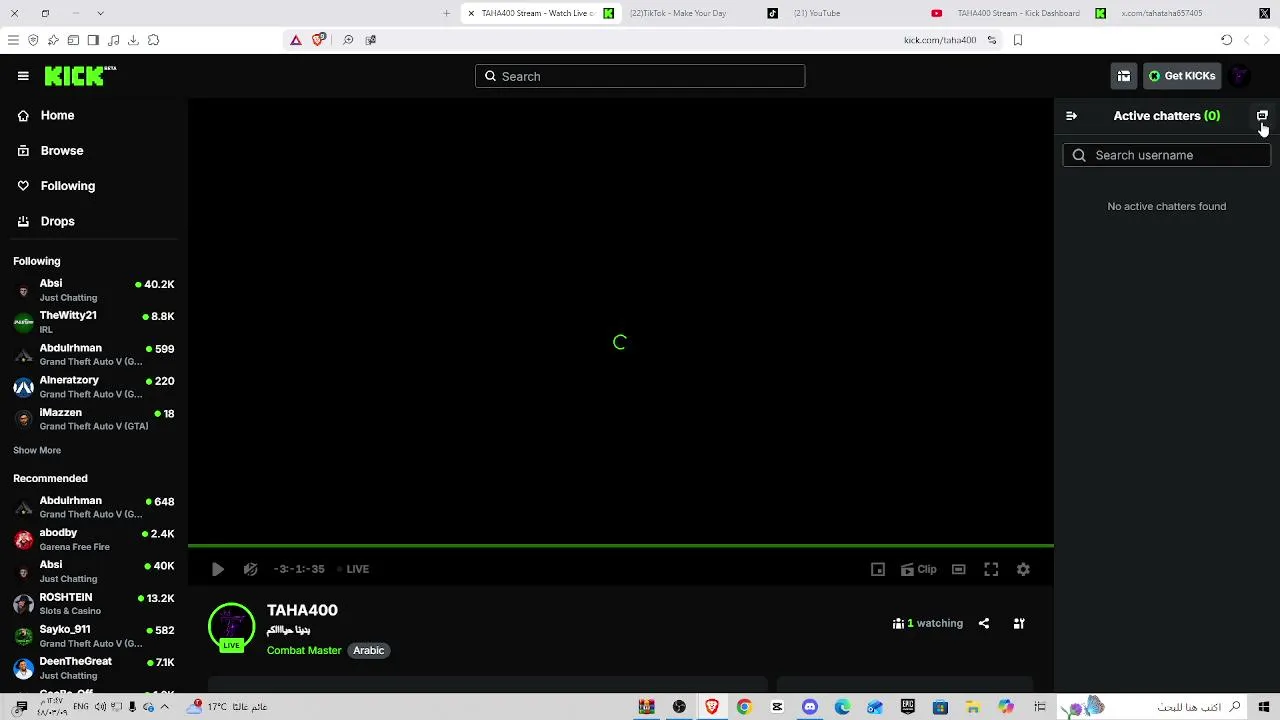Screen dimensions: 1280x720
Task: Open the Combat Master category link
Action: [x=304, y=650]
